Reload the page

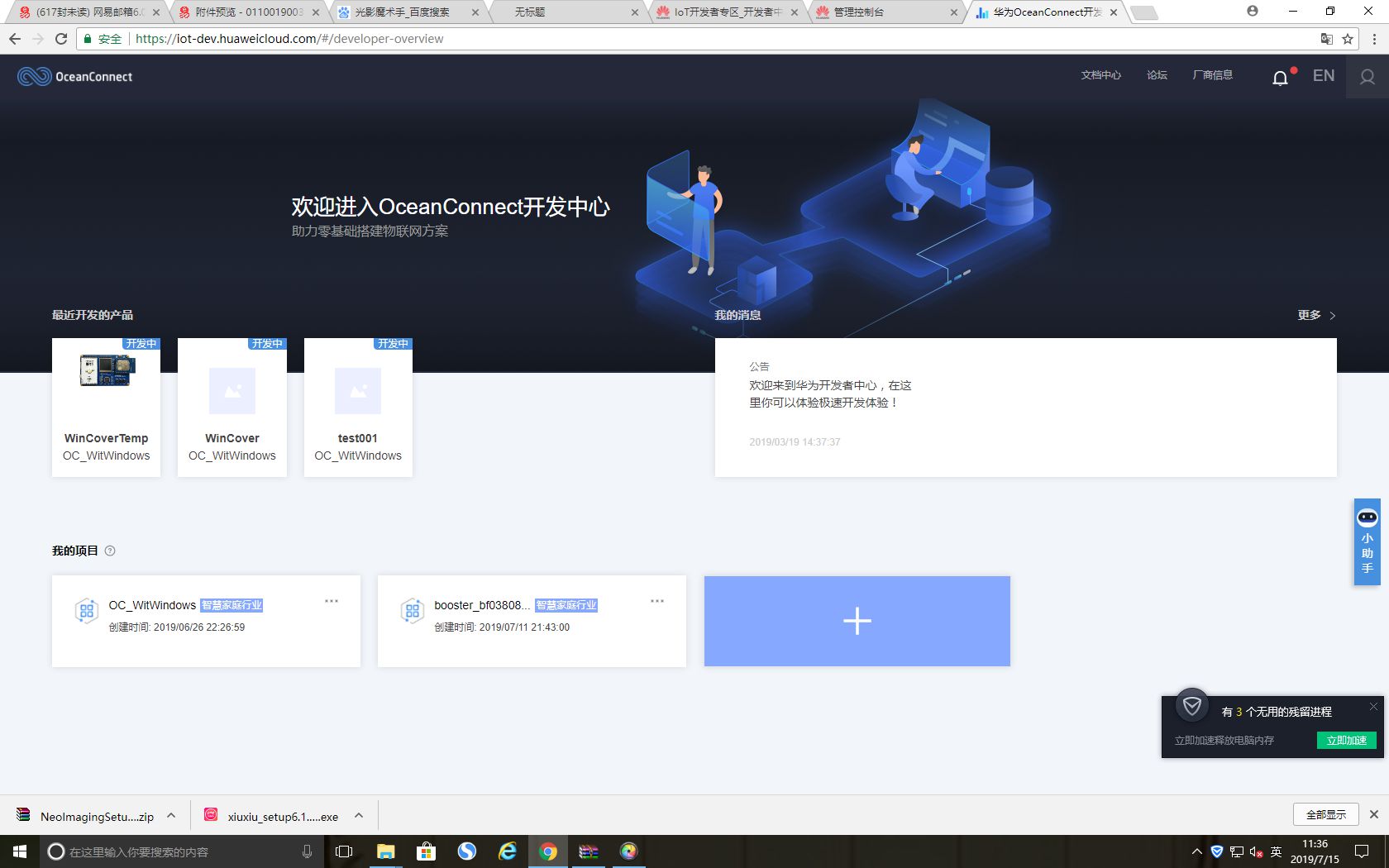click(x=61, y=39)
